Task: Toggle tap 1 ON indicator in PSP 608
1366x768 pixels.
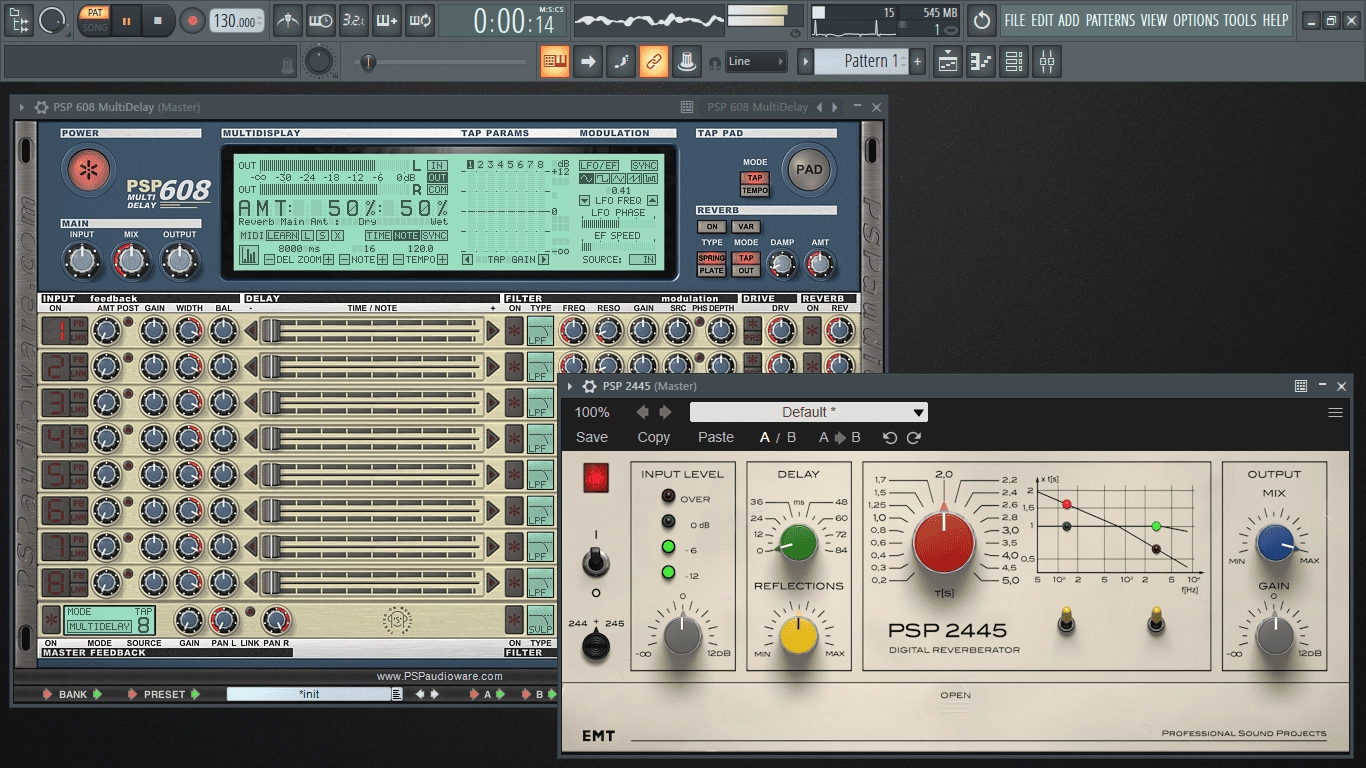Action: point(54,331)
